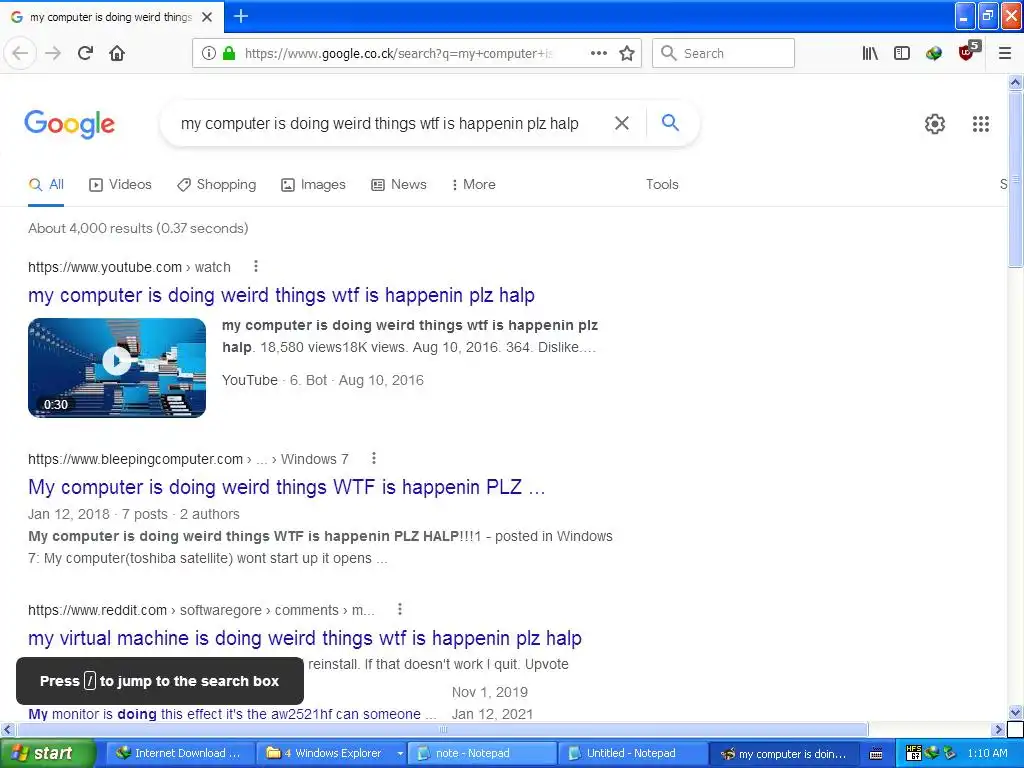Click the reddit.com › softwaregore breadcrumb text
Image resolution: width=1024 pixels, height=768 pixels.
(201, 610)
